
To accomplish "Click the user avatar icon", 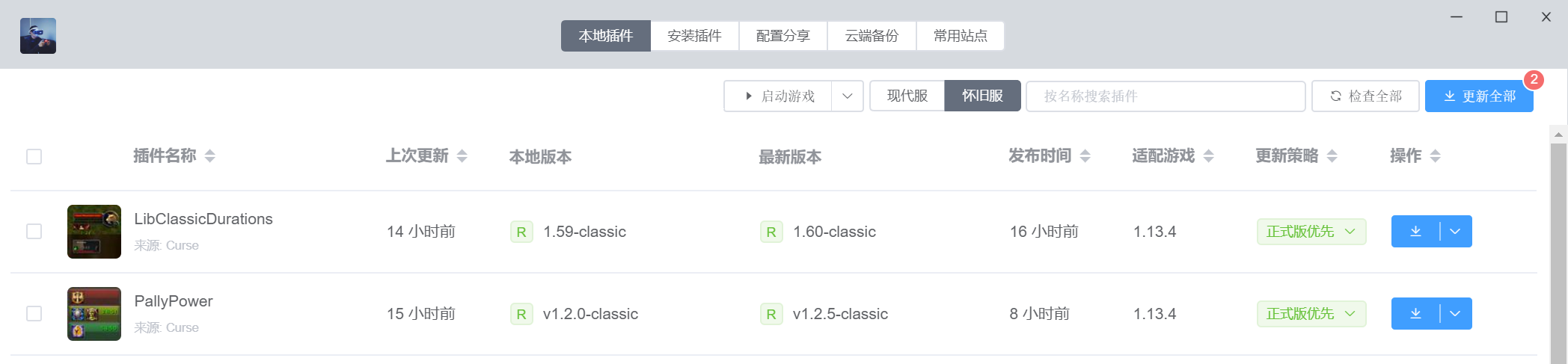I will point(38,36).
